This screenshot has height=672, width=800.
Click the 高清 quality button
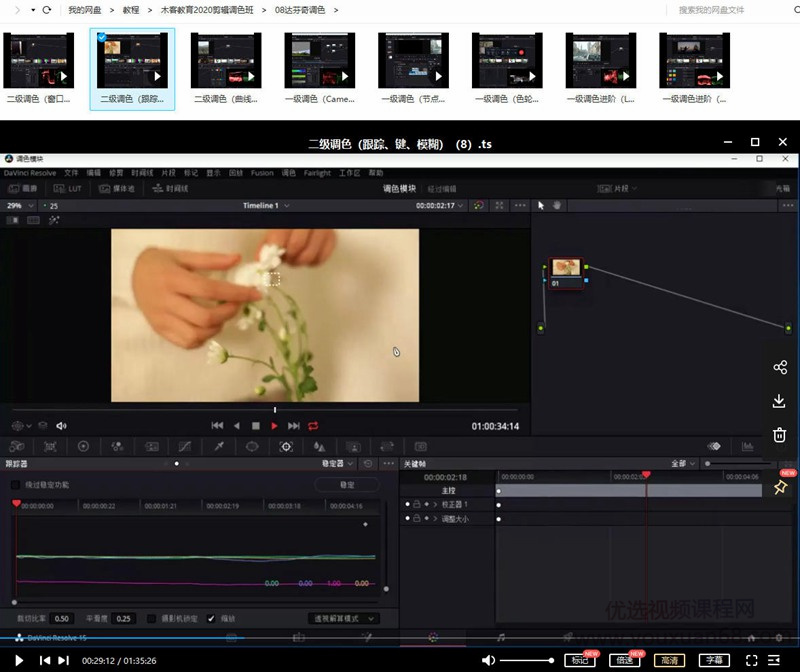[x=669, y=660]
